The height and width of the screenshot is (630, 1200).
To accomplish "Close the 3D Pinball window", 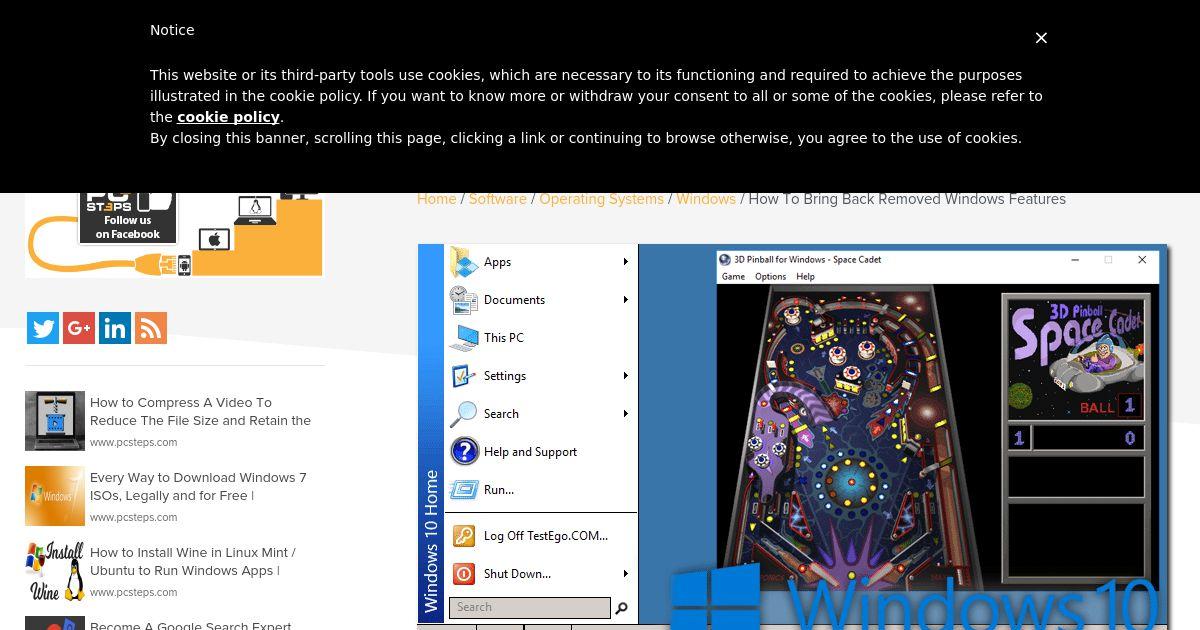I will [x=1142, y=260].
